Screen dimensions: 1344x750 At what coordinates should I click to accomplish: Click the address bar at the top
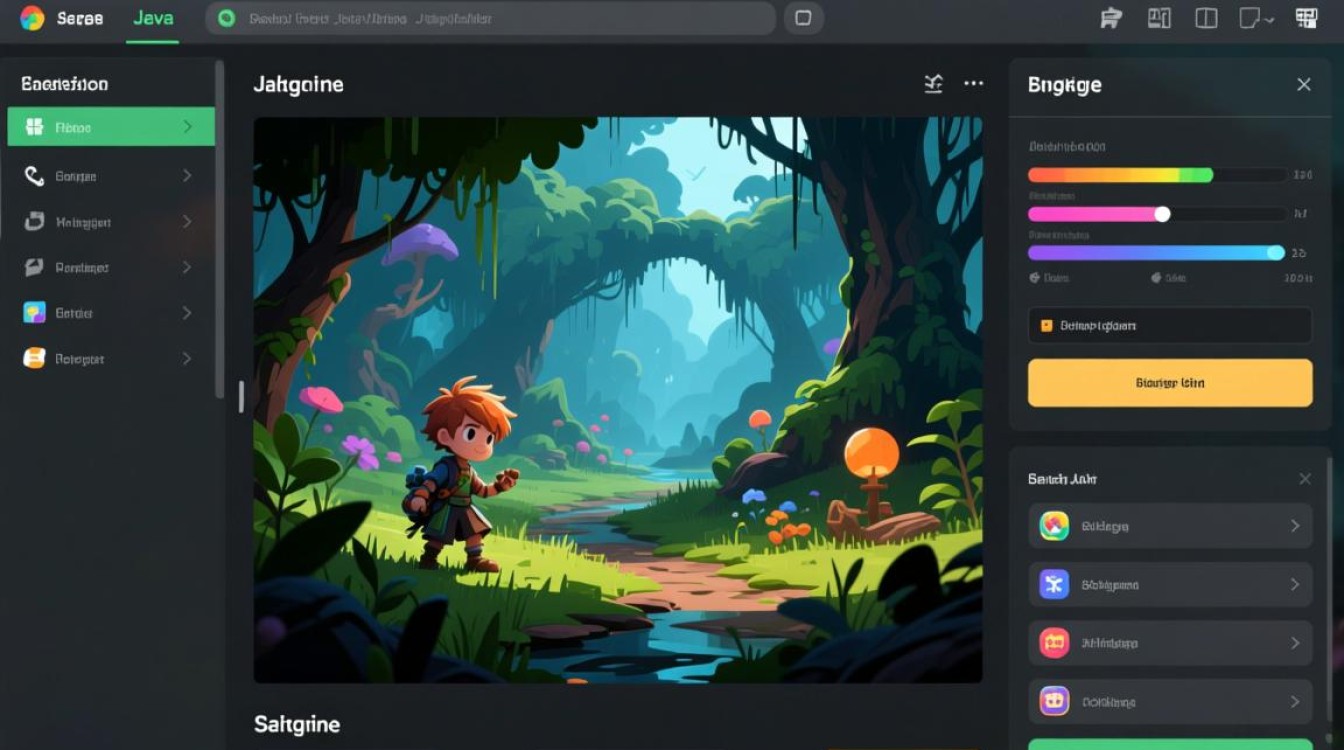490,18
